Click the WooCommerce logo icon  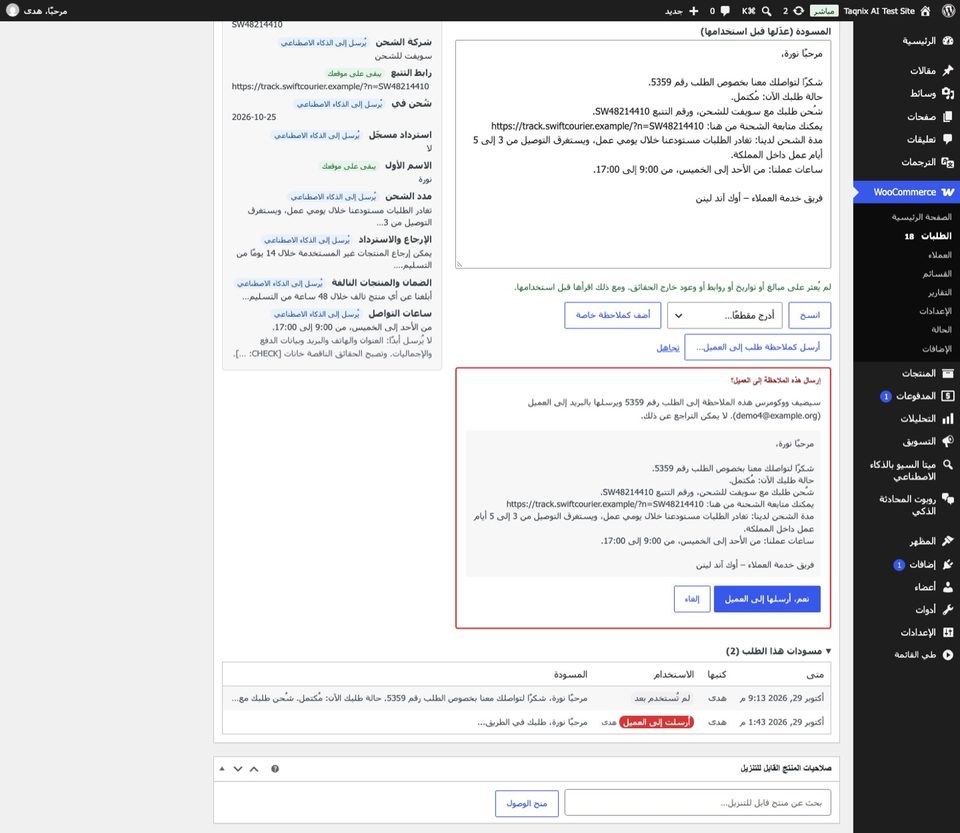(x=948, y=192)
